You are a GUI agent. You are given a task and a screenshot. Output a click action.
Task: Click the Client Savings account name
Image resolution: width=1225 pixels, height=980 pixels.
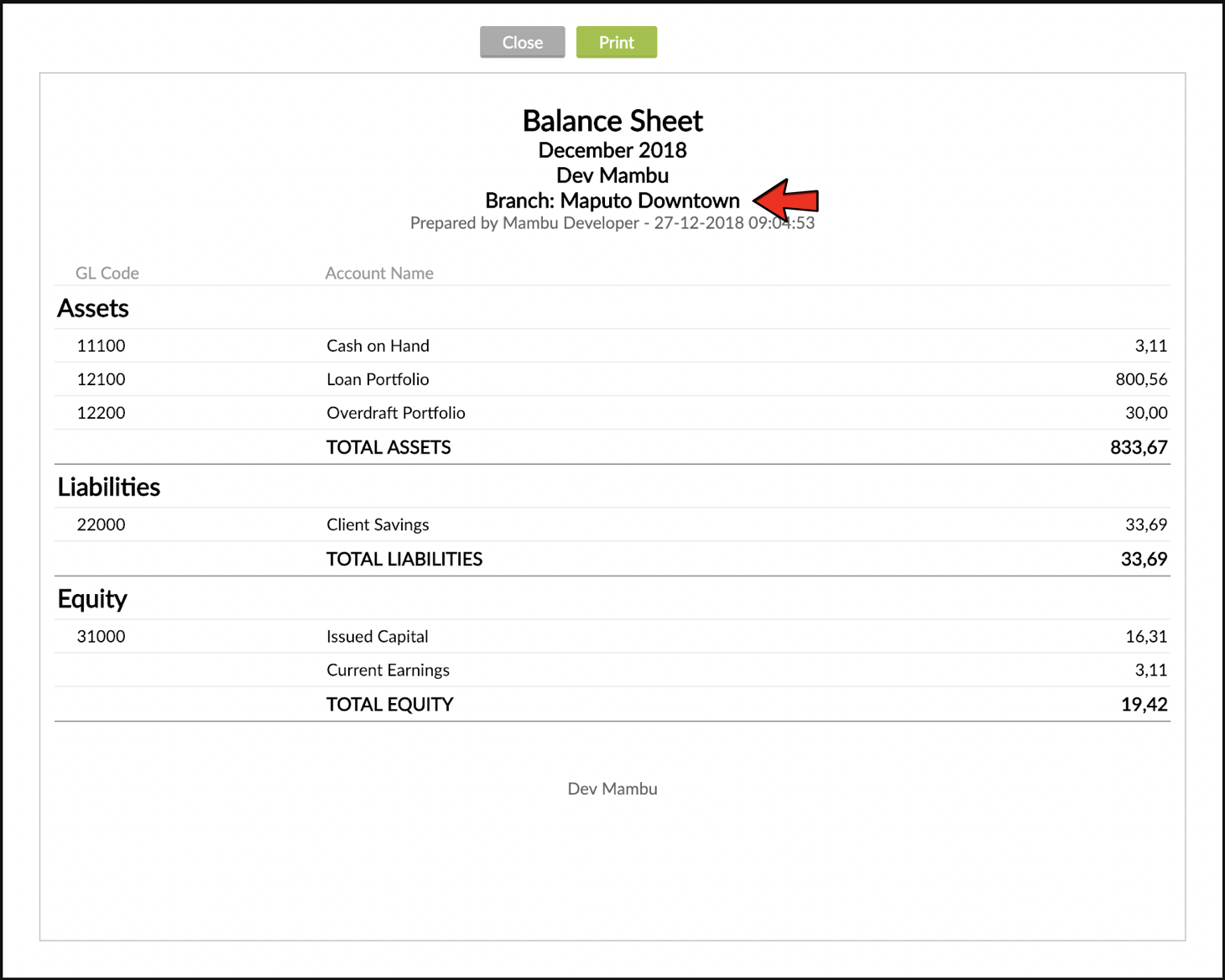pyautogui.click(x=378, y=524)
